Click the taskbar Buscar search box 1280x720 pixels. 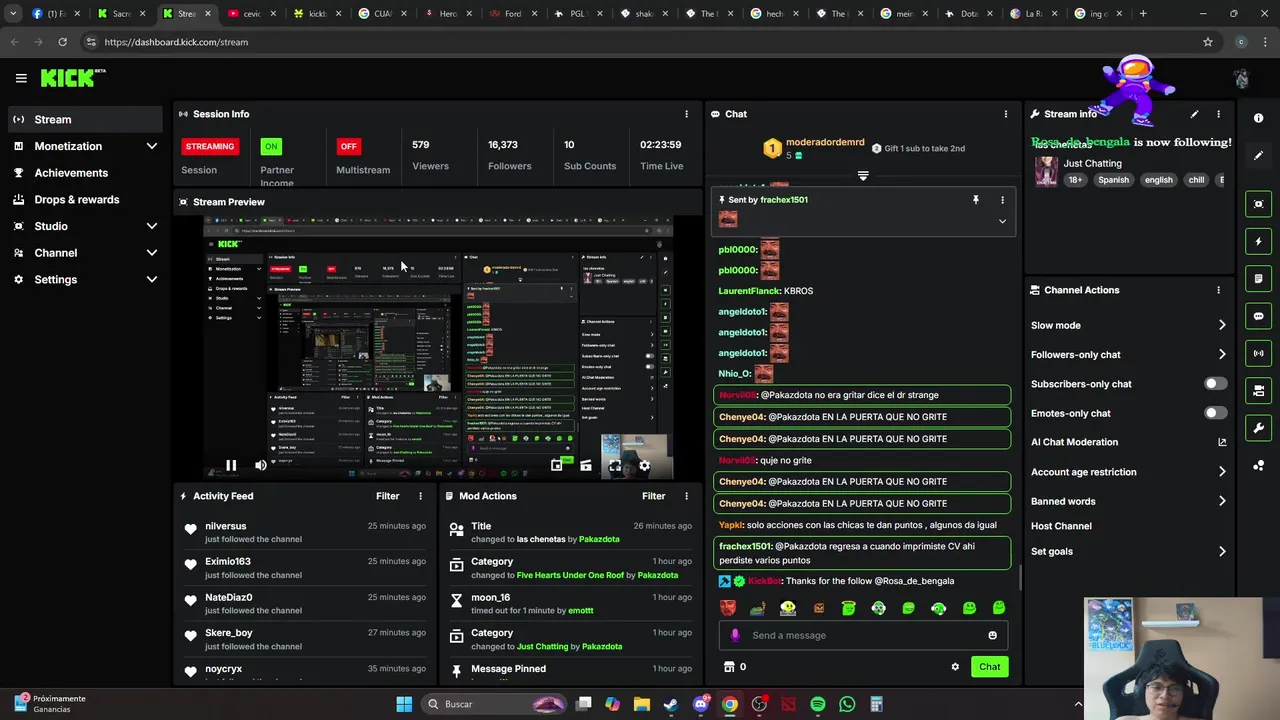pyautogui.click(x=495, y=704)
